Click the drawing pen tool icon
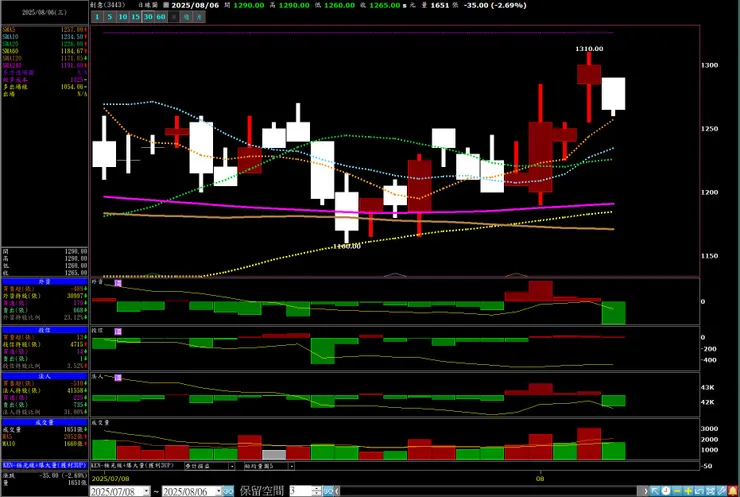This screenshot has height=497, width=740. tap(722, 491)
